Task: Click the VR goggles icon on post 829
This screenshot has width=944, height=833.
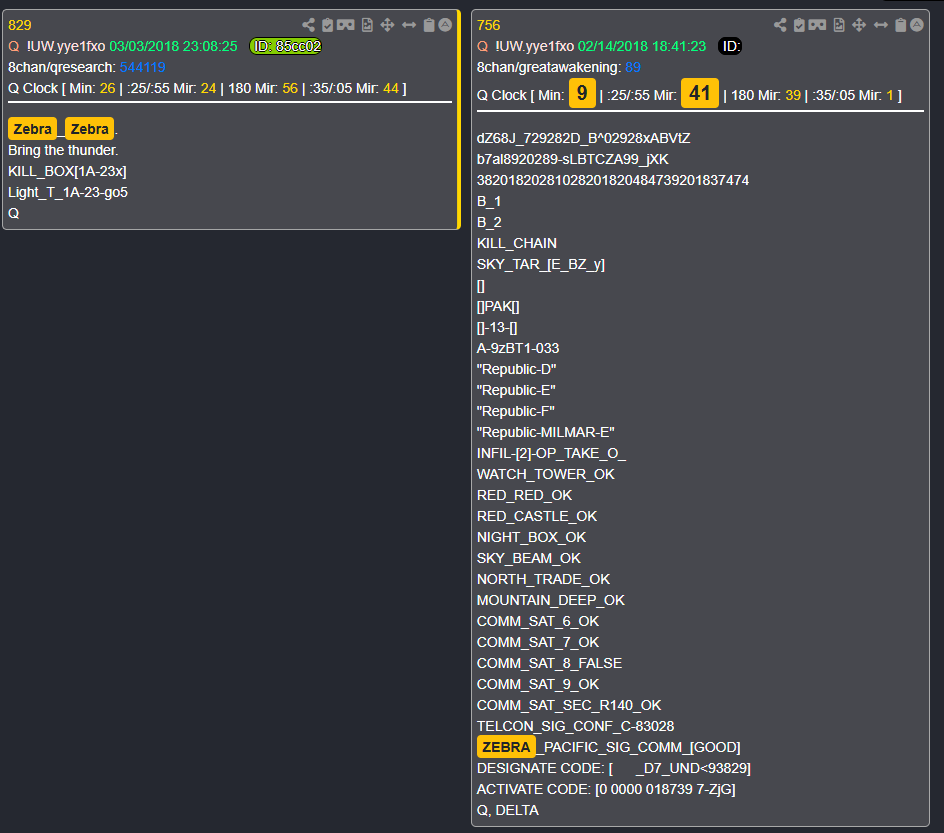Action: [x=346, y=25]
